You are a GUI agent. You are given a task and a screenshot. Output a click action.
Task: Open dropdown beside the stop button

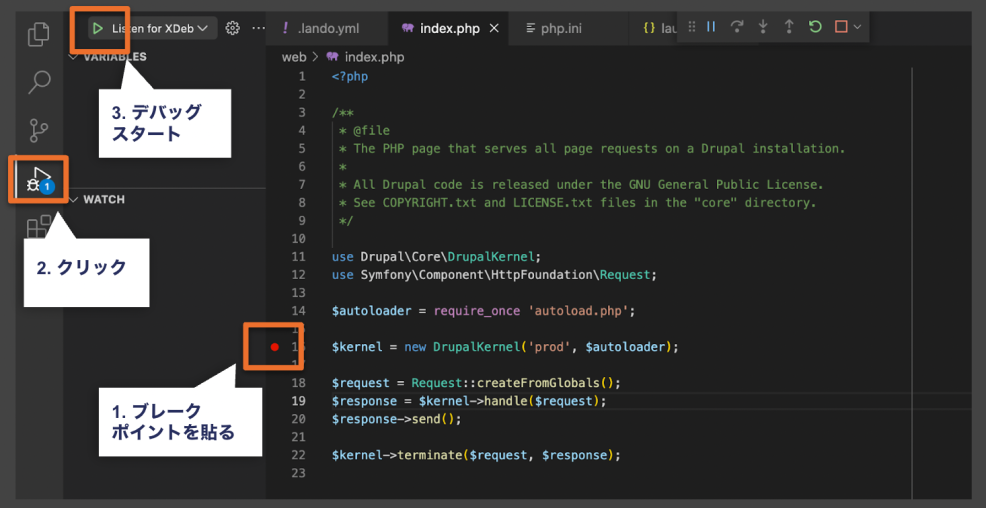point(856,27)
